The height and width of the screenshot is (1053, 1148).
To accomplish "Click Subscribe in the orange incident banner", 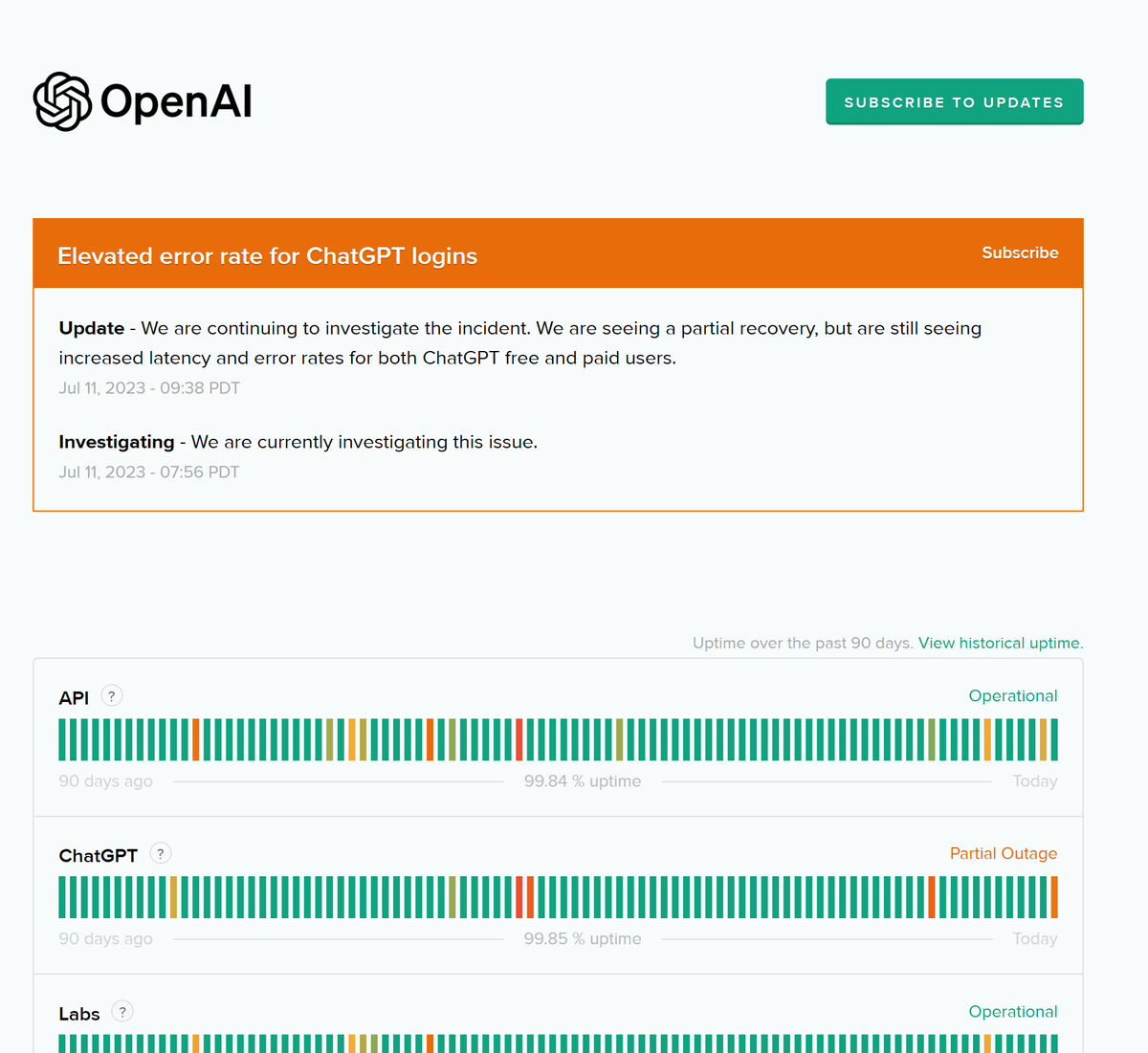I will coord(1020,252).
